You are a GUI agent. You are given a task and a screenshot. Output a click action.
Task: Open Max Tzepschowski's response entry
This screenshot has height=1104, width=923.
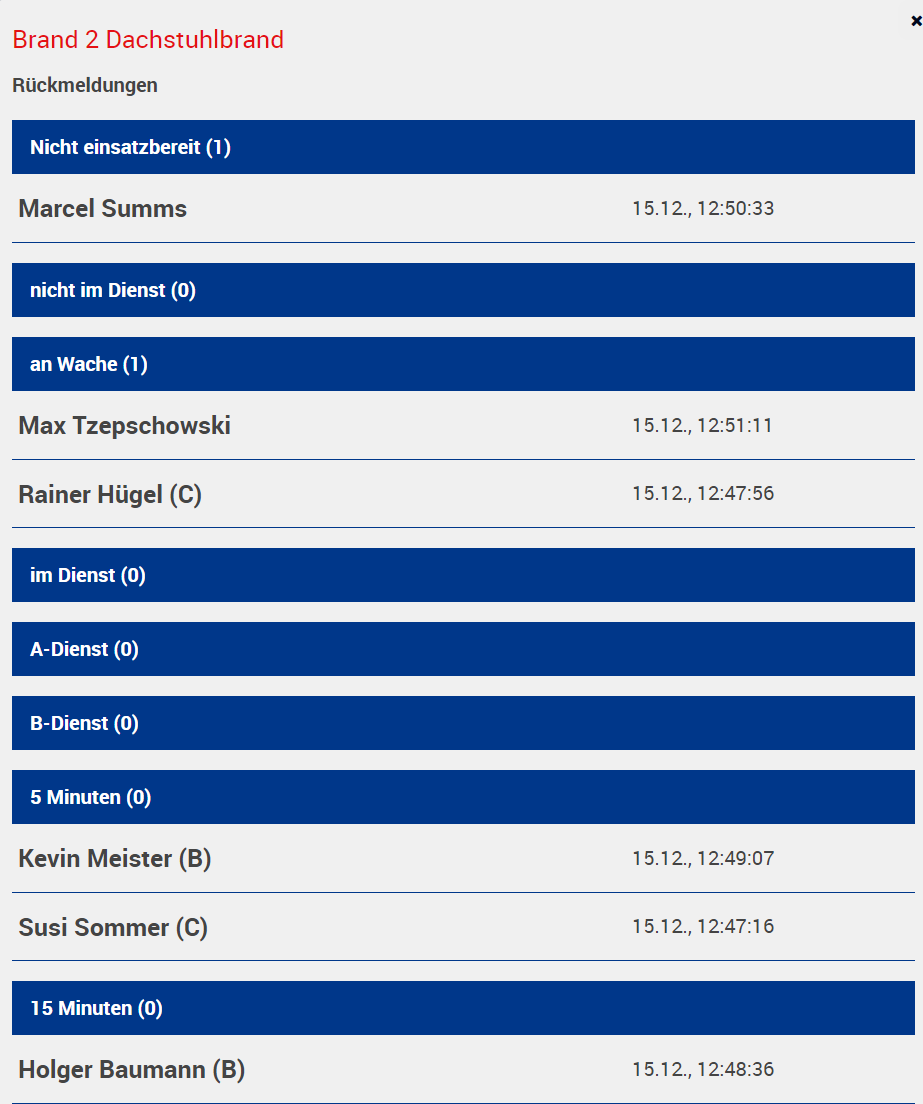pos(125,426)
